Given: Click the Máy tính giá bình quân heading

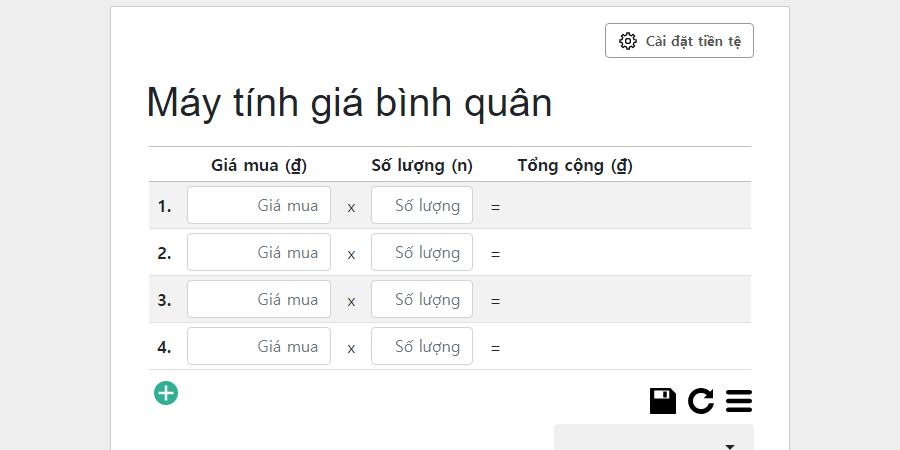Looking at the screenshot, I should 349,103.
